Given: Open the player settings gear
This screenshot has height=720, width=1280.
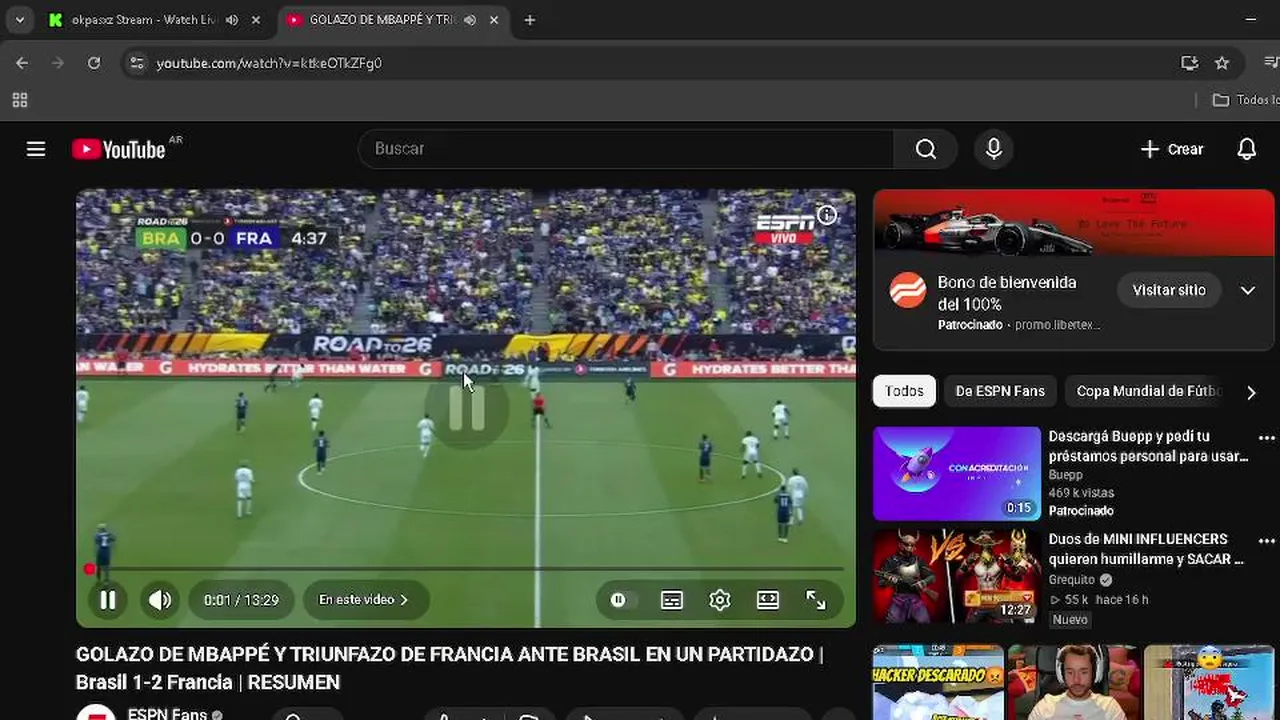Looking at the screenshot, I should pos(720,600).
